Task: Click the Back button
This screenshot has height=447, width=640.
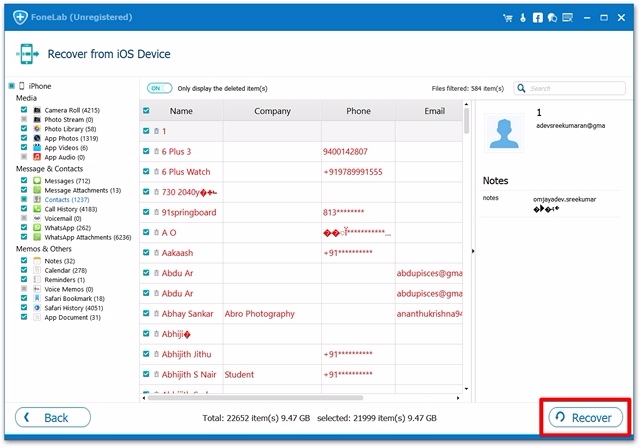Action: pyautogui.click(x=53, y=417)
